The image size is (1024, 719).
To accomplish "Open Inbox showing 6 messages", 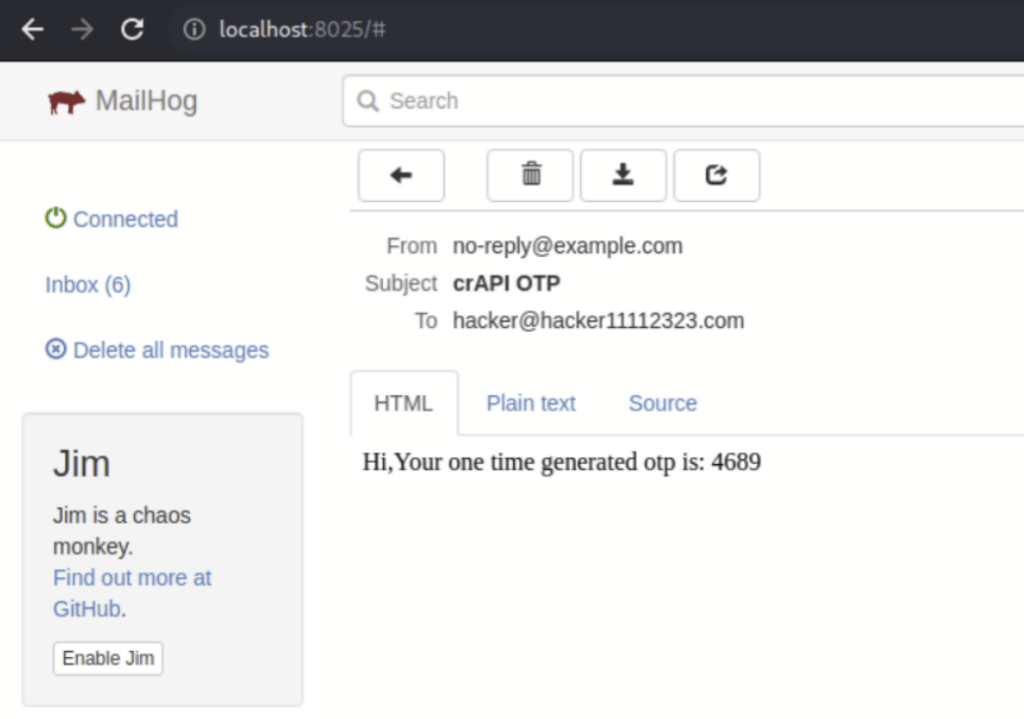I will point(88,284).
